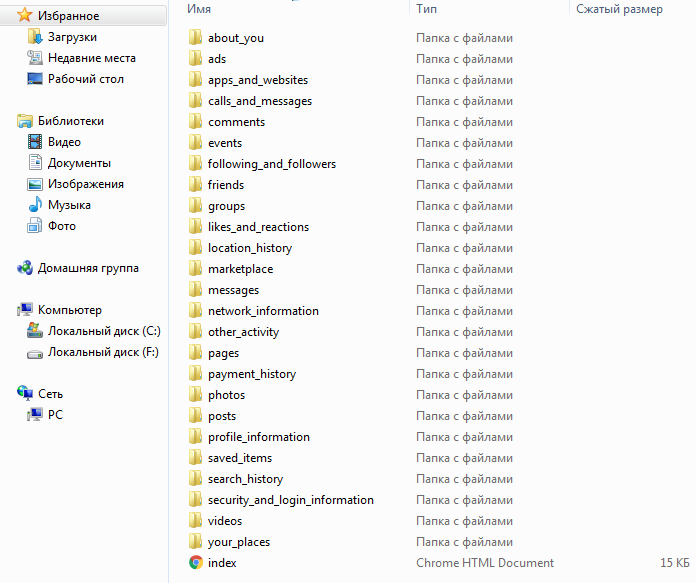Screen dimensions: 696x583
Task: Sort by the Имя column header
Action: [199, 9]
